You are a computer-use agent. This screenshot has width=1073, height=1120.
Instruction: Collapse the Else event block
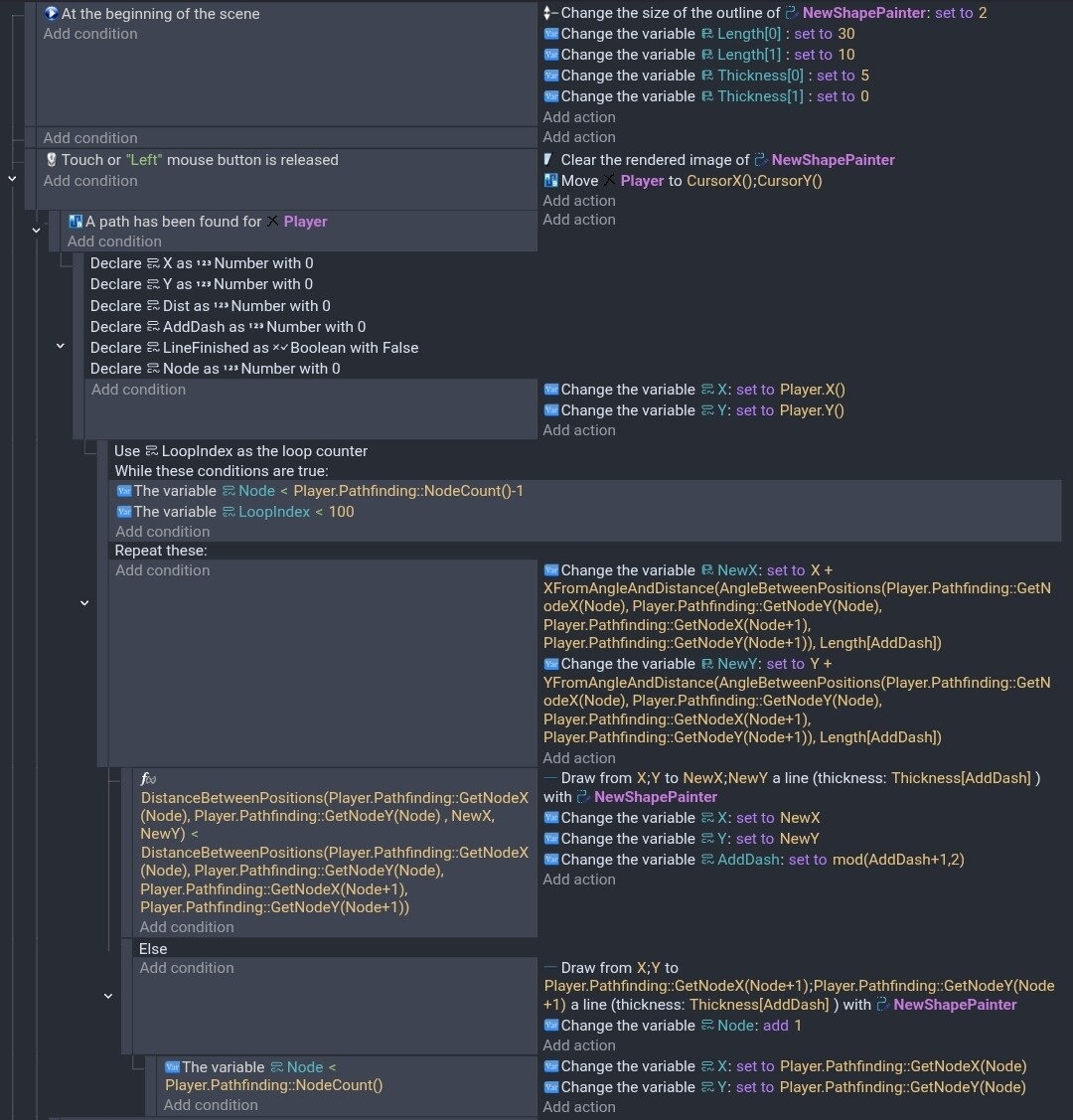click(108, 995)
